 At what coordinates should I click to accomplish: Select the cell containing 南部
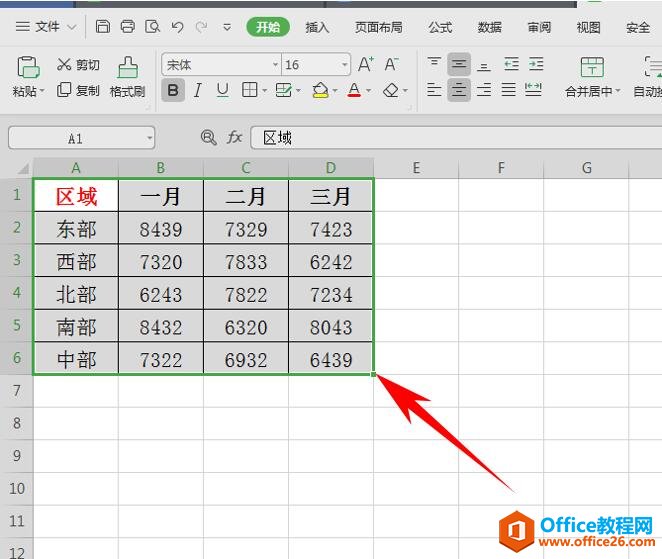pyautogui.click(x=76, y=326)
